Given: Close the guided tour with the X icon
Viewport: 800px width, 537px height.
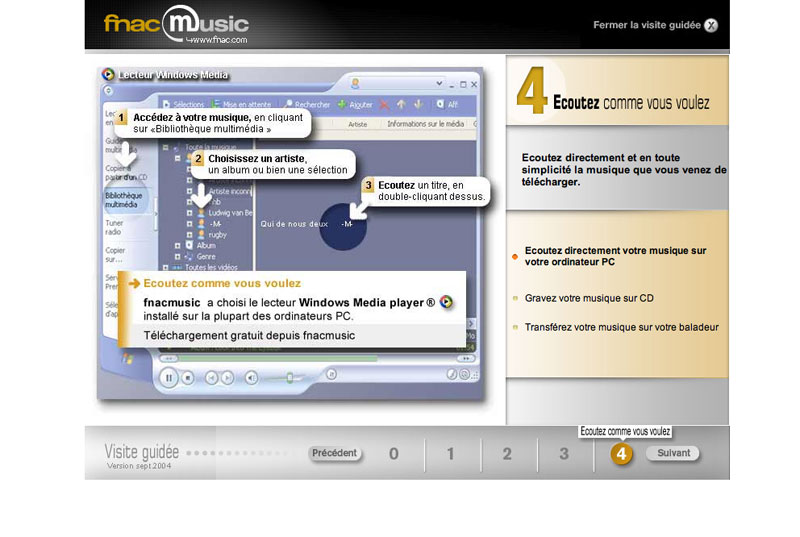Looking at the screenshot, I should 711,25.
